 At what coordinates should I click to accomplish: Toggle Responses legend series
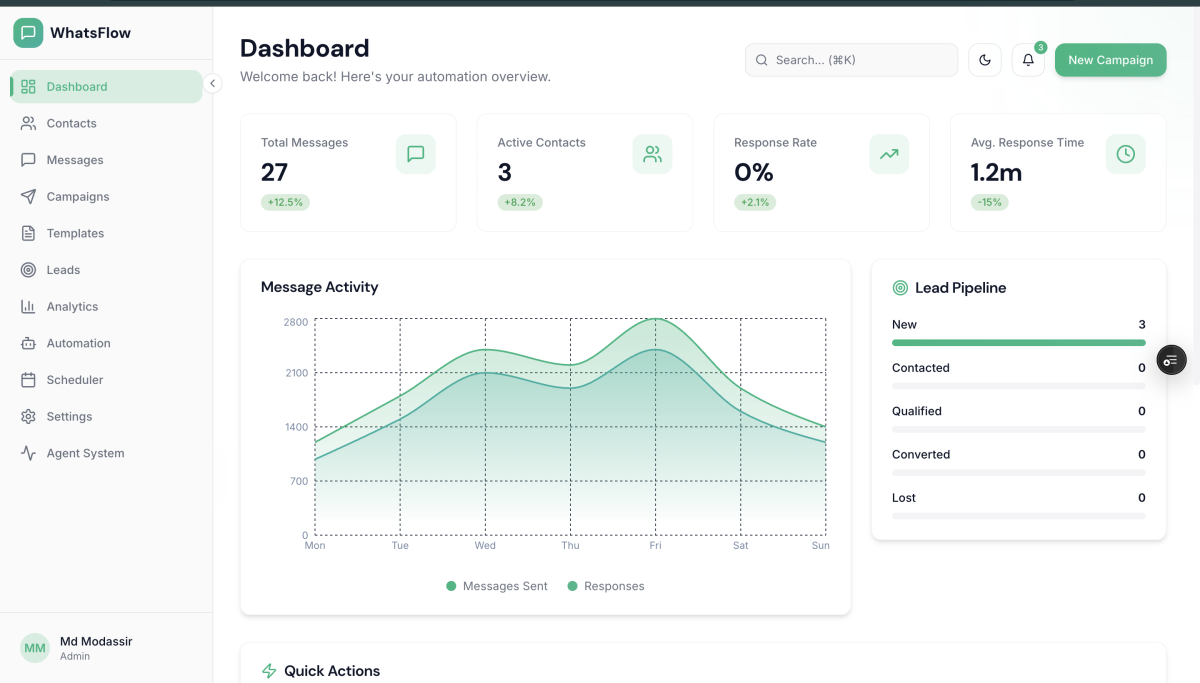pos(606,586)
